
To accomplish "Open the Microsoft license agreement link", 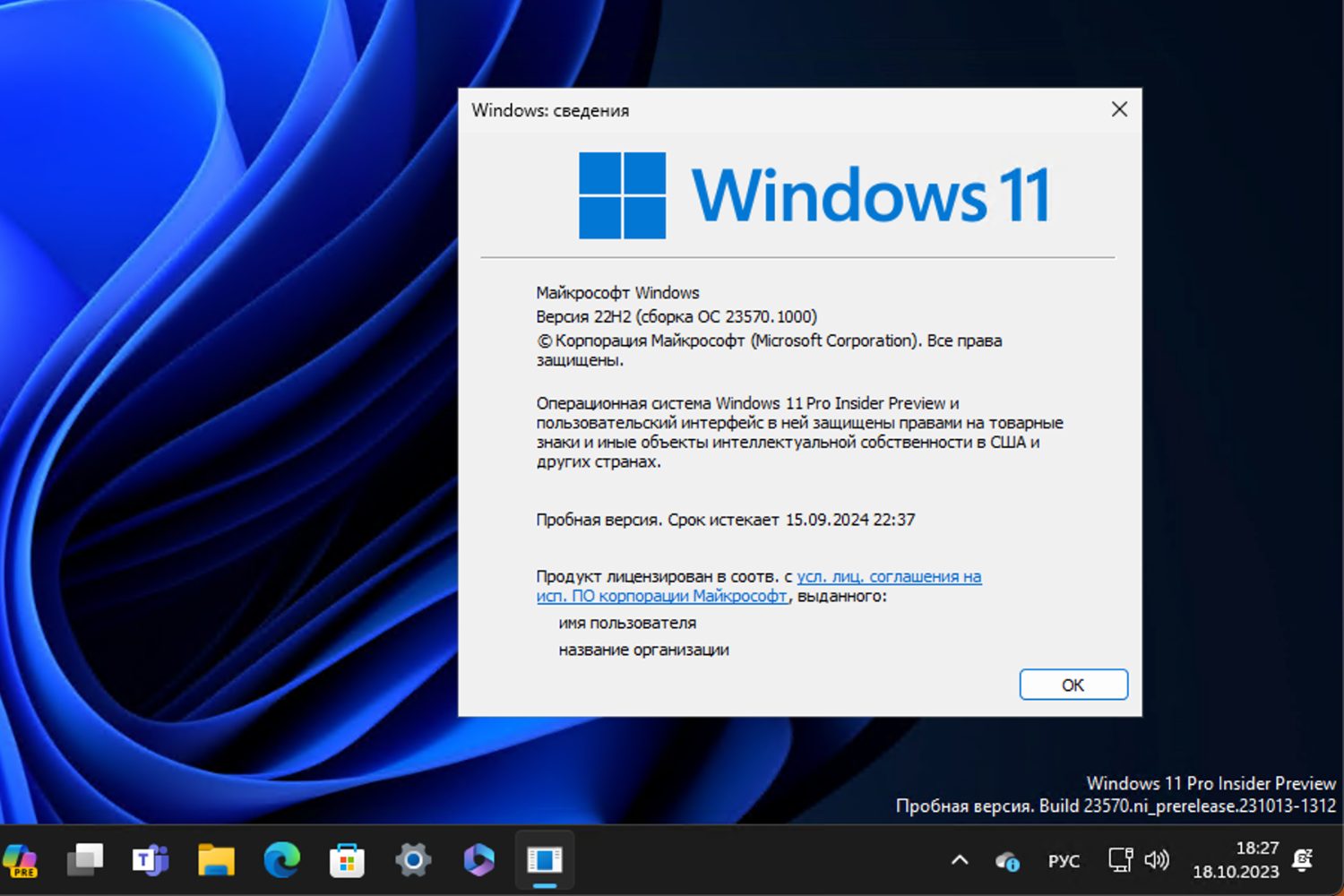I will (x=887, y=576).
